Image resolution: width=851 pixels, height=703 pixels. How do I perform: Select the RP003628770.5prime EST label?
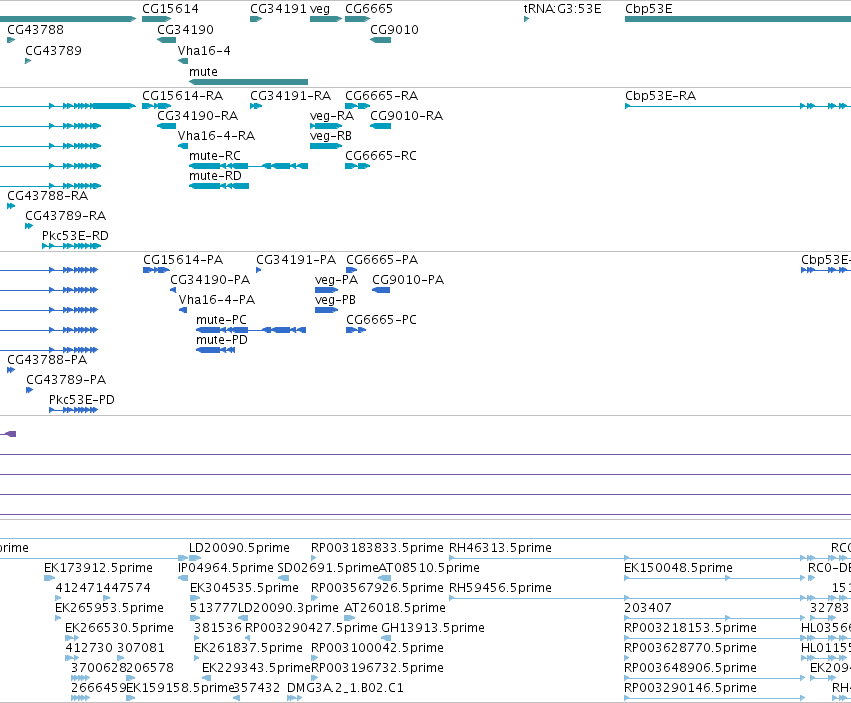click(x=690, y=648)
